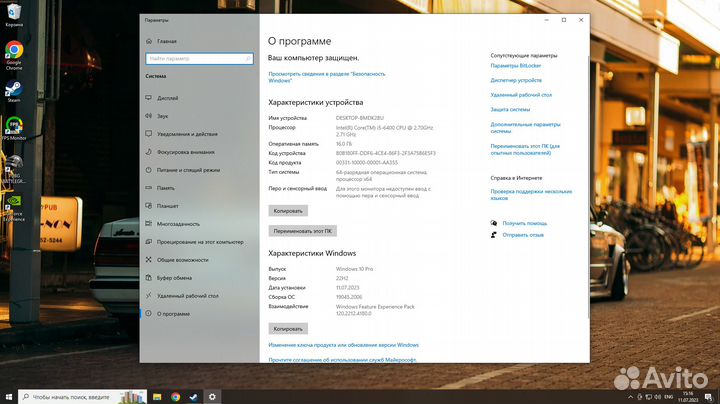This screenshot has width=720, height=404.
Task: Click the Settings gear on the taskbar
Action: point(212,397)
